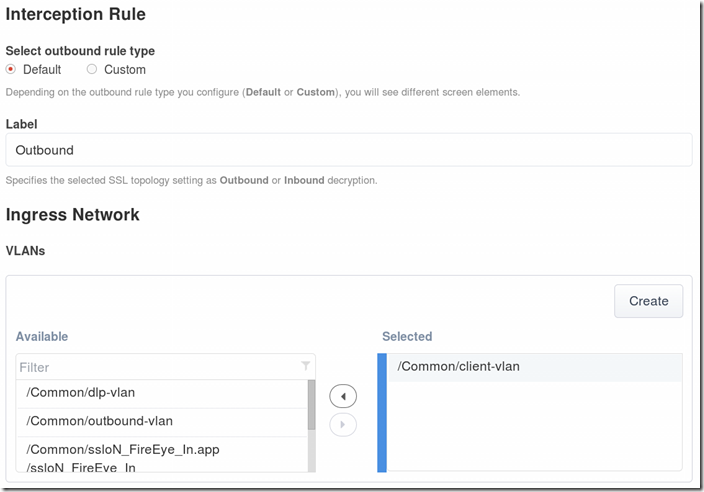
Task: Click the Ingress Network heading
Action: tap(73, 214)
